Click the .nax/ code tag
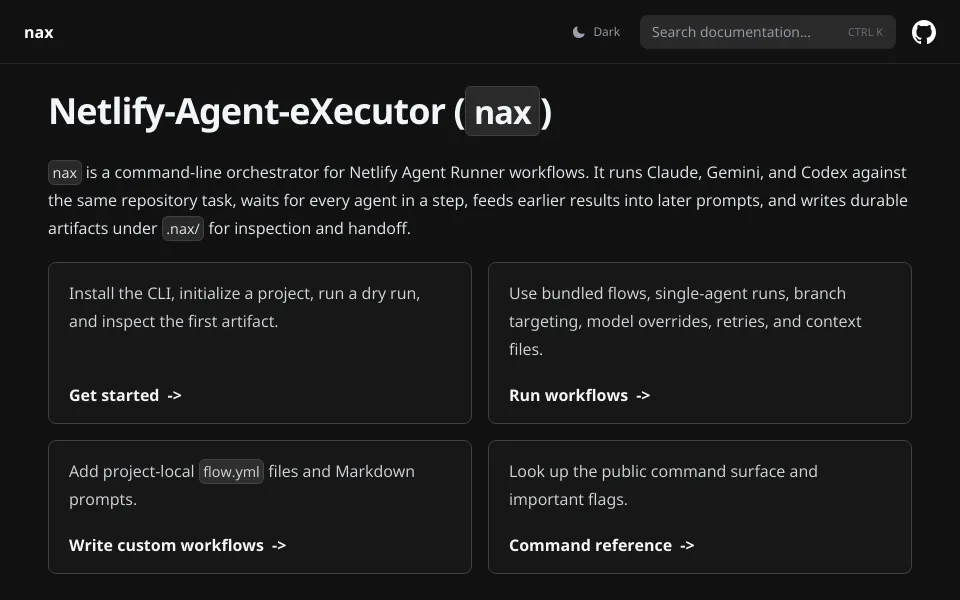960x600 pixels. (x=182, y=228)
